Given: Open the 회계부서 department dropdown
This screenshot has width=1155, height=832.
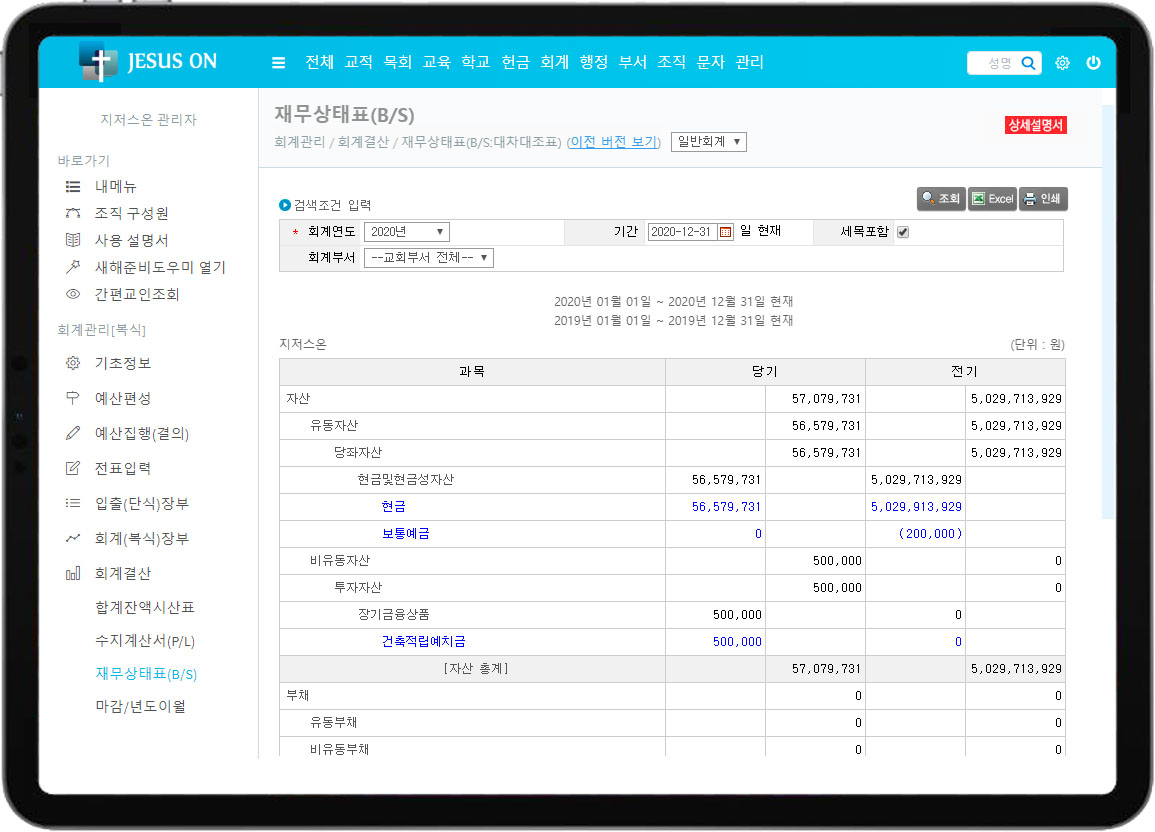Looking at the screenshot, I should [428, 258].
